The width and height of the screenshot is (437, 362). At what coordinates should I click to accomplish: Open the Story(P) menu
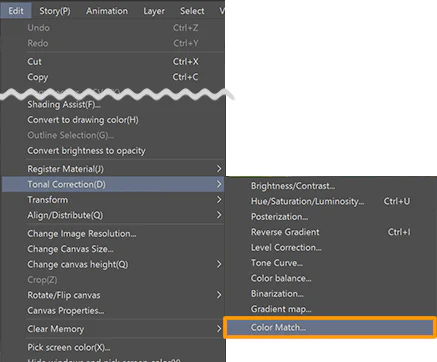pyautogui.click(x=55, y=11)
